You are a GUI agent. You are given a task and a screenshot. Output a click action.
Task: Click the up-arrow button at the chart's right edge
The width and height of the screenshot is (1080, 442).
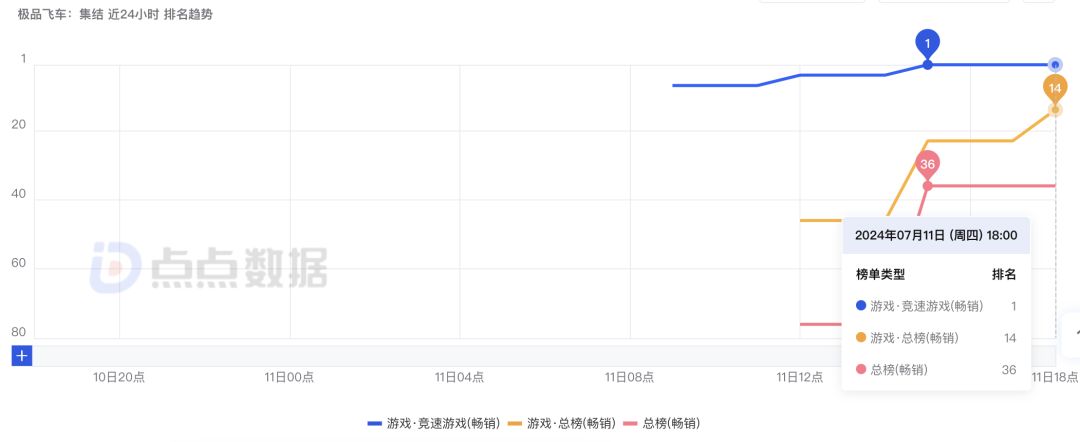pos(1075,335)
